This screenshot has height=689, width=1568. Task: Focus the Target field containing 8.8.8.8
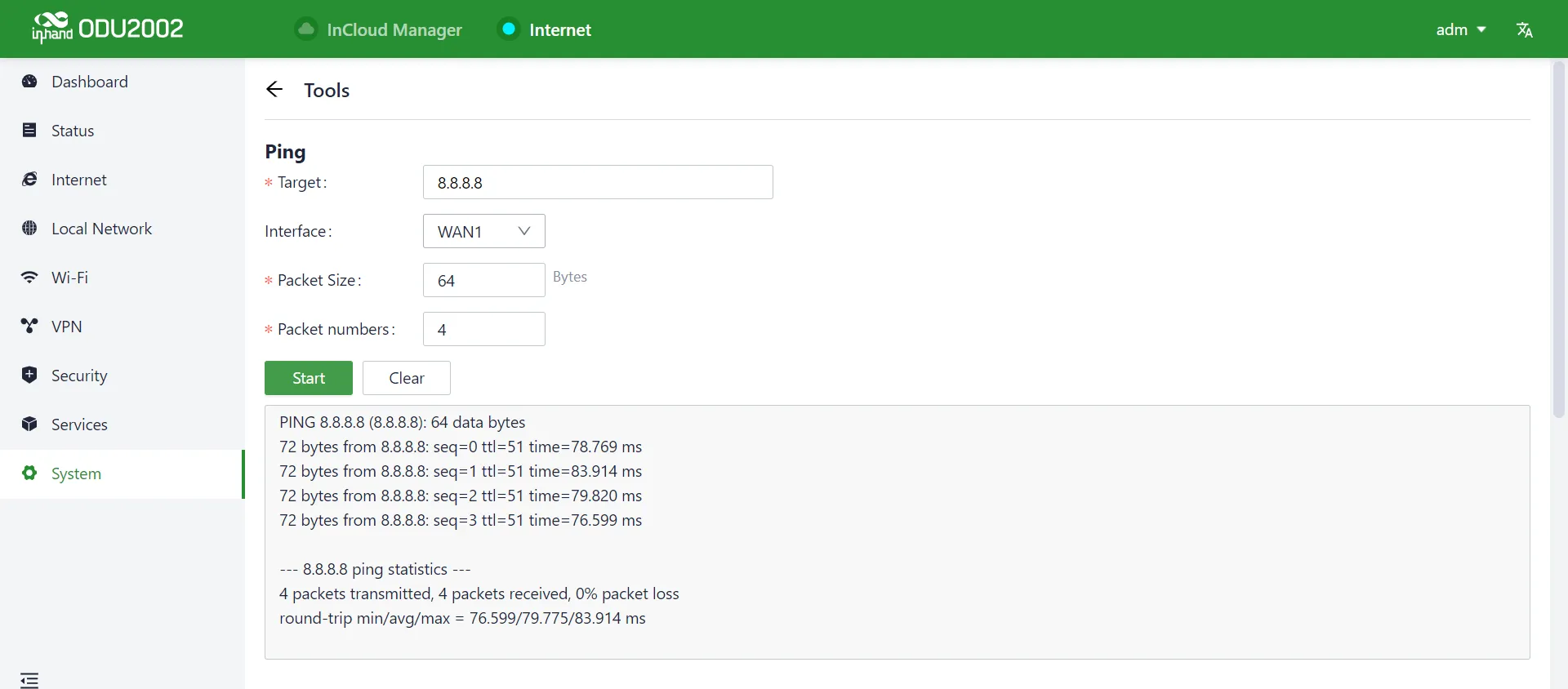pos(598,182)
